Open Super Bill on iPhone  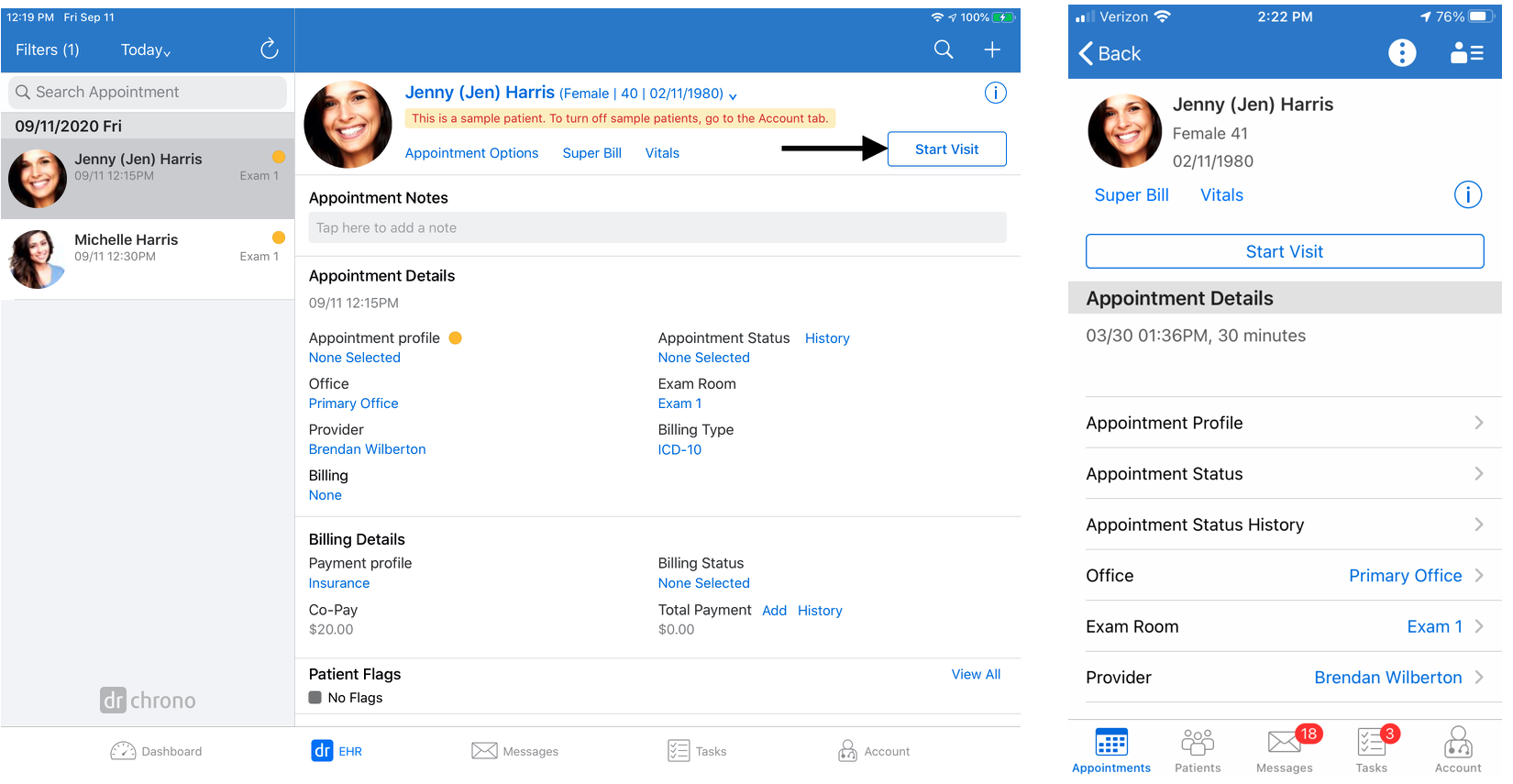point(1132,194)
